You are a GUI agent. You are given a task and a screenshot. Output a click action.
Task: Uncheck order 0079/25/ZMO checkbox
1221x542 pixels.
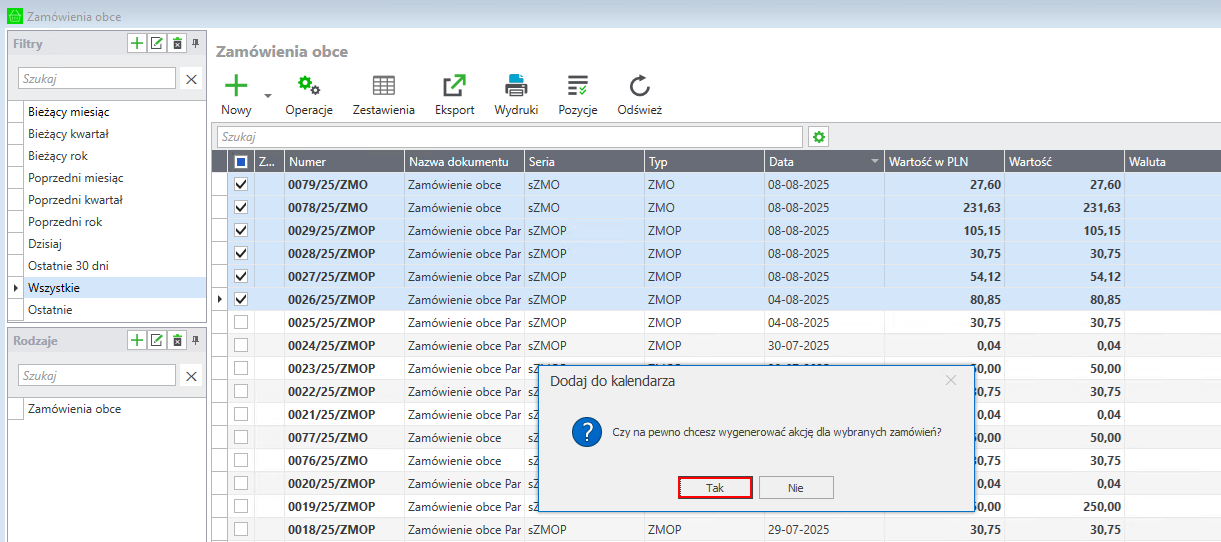(241, 185)
